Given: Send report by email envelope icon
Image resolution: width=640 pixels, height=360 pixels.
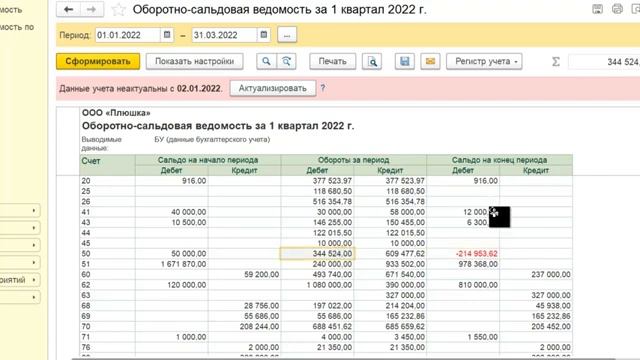Looking at the screenshot, I should point(430,62).
